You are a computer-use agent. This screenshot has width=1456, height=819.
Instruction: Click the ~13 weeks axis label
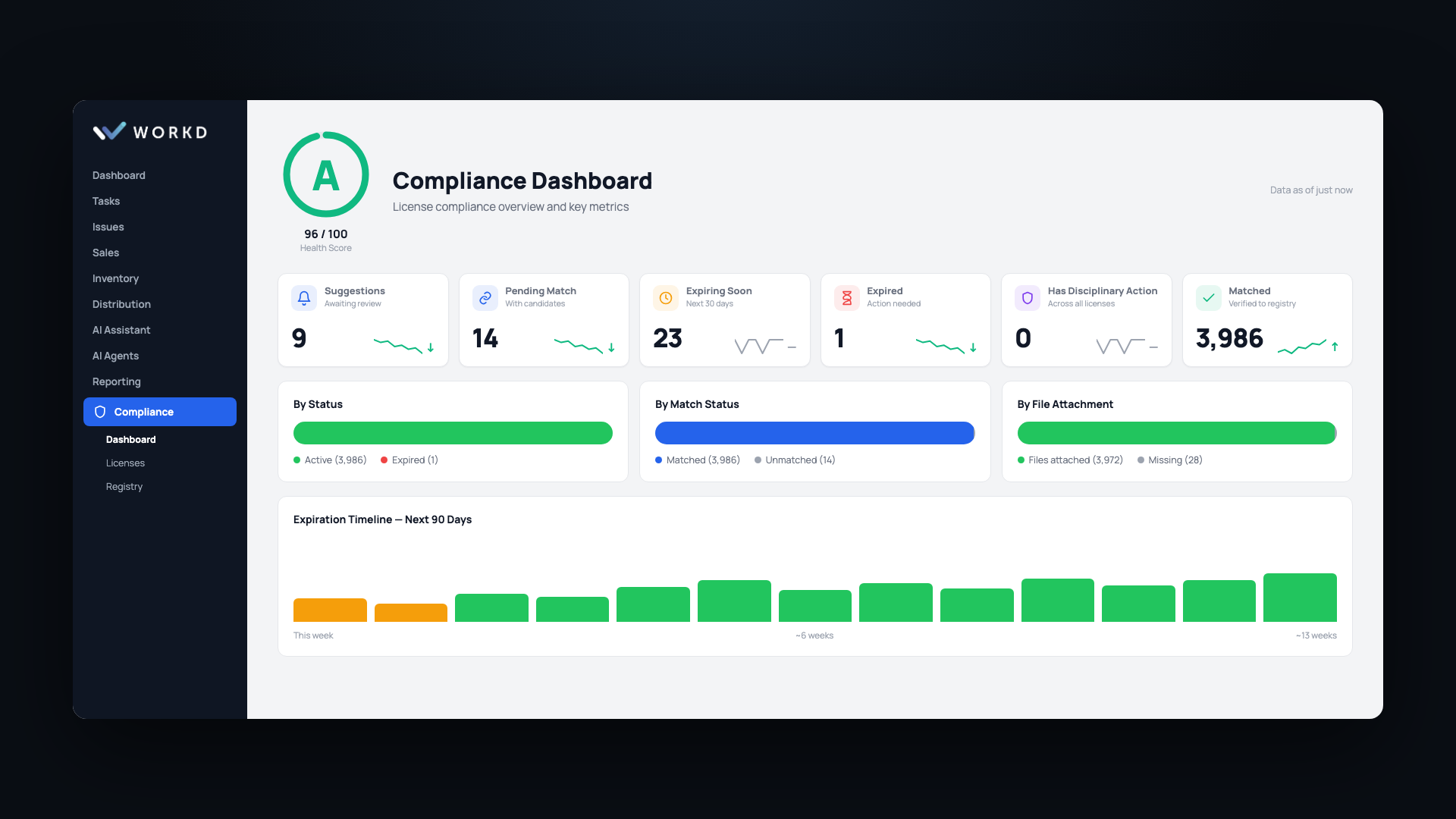point(1316,635)
